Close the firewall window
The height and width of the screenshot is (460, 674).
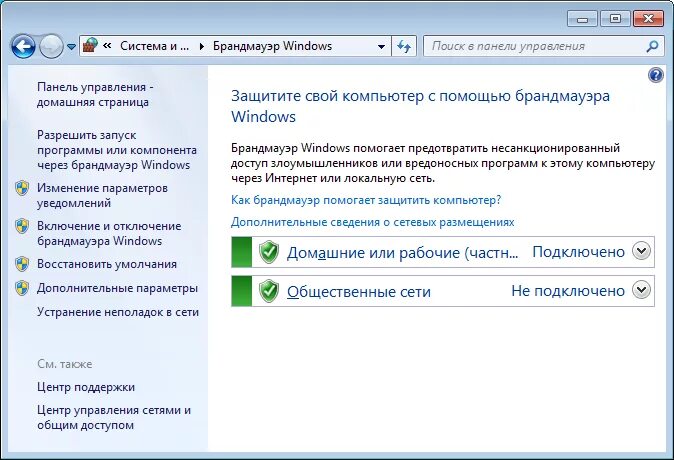(648, 19)
